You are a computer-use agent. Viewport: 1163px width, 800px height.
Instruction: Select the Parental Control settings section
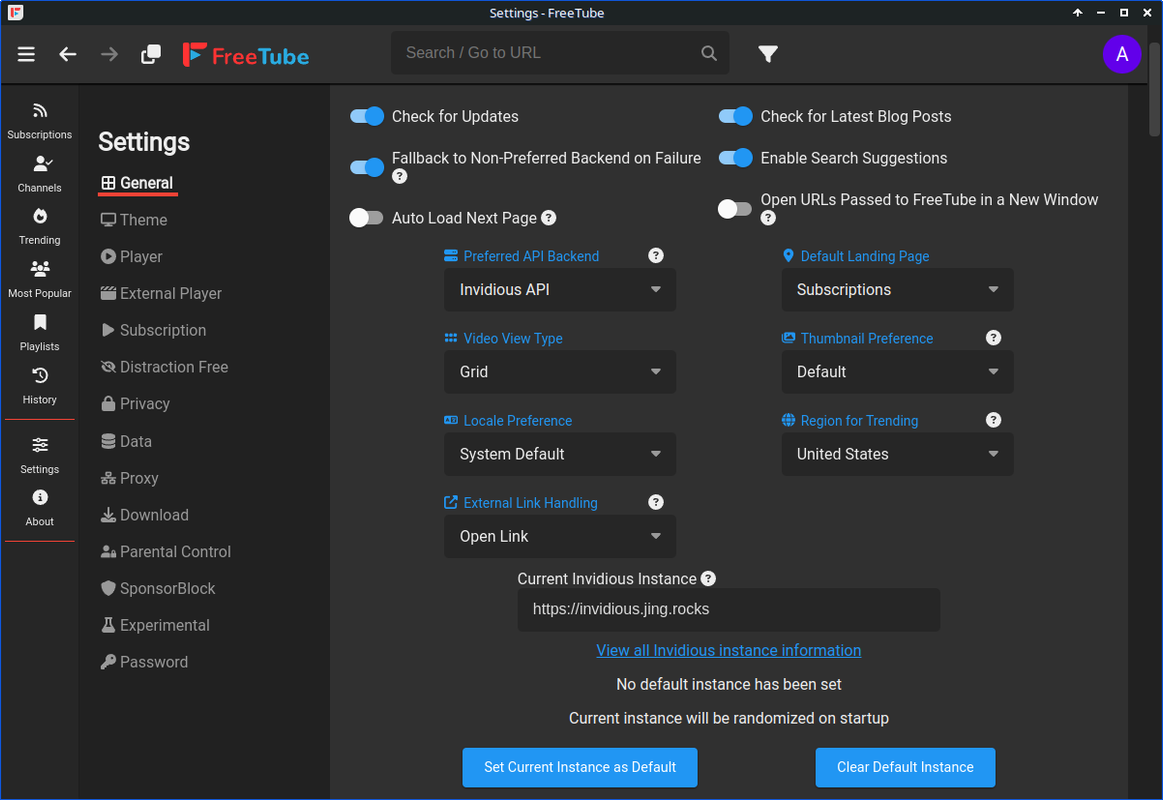(x=165, y=552)
